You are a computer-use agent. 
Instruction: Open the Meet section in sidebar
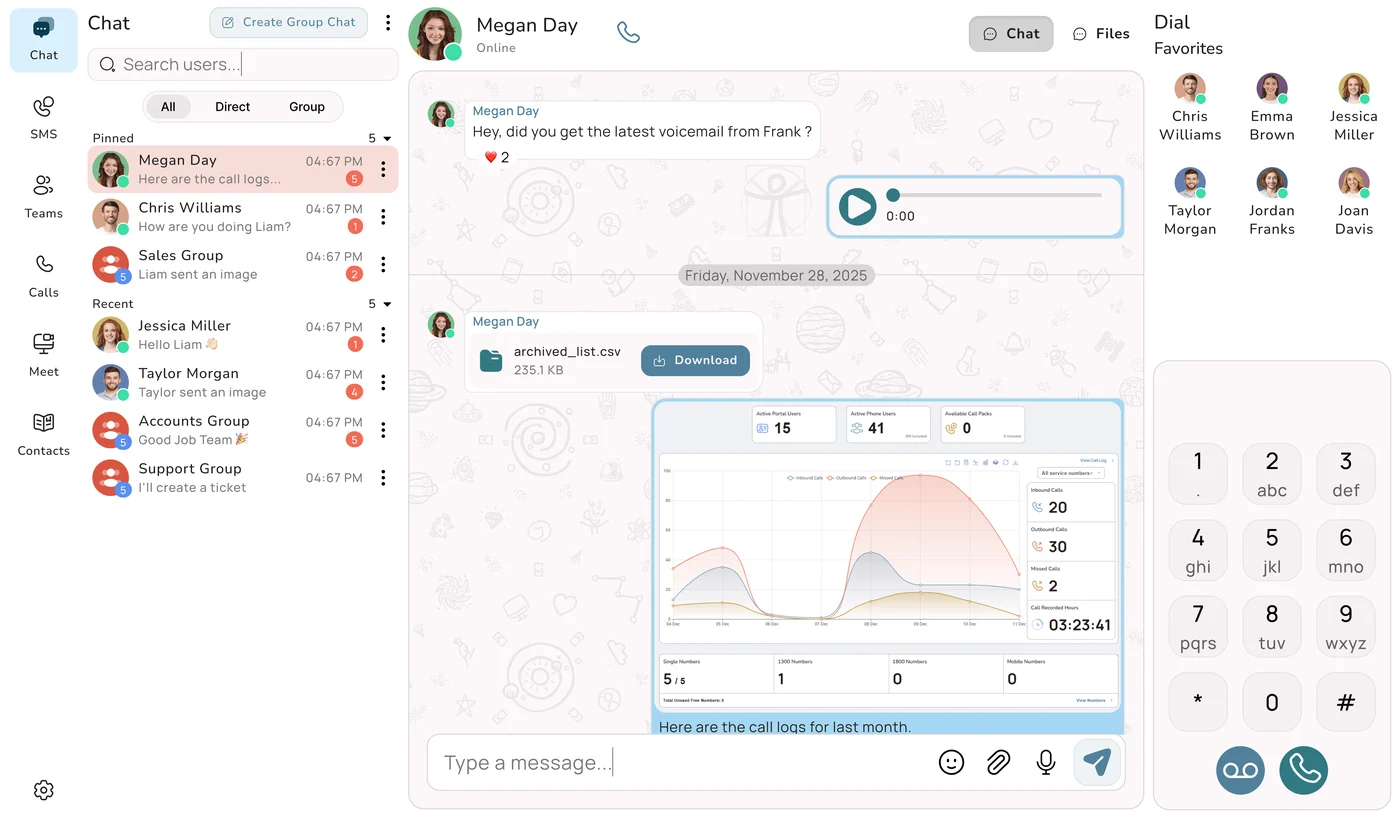44,355
